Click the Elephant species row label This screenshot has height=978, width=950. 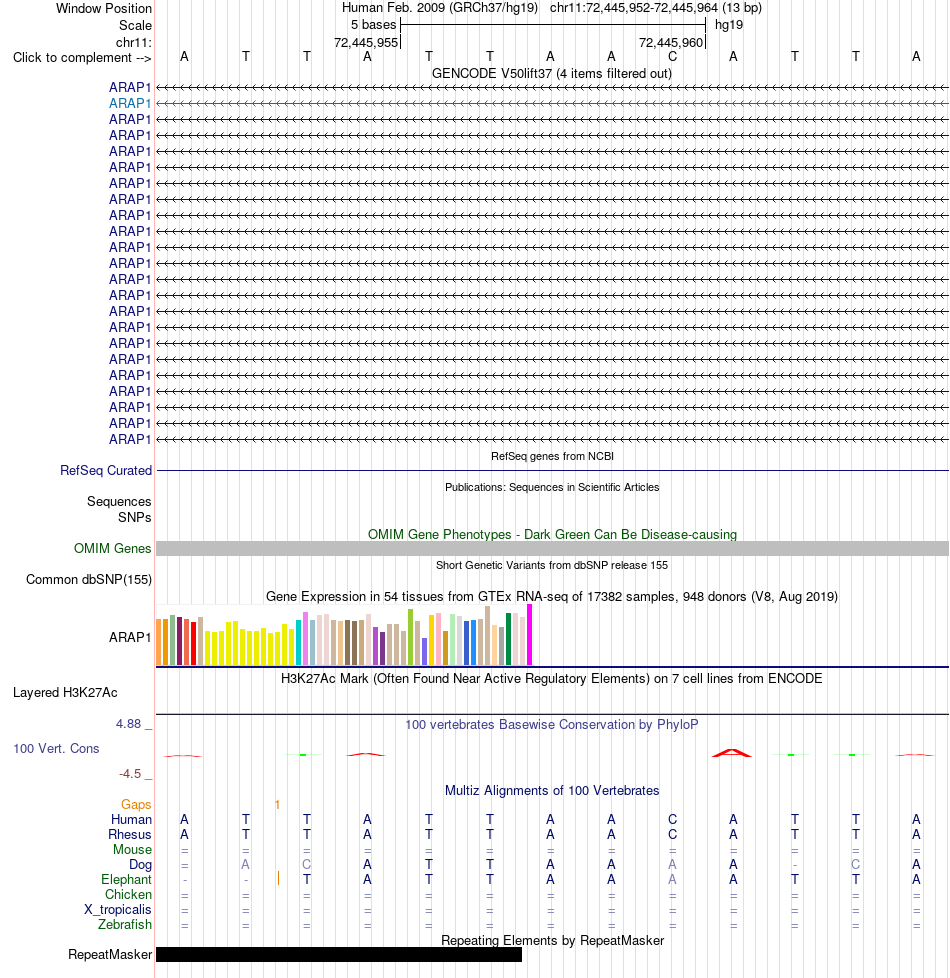[x=127, y=879]
